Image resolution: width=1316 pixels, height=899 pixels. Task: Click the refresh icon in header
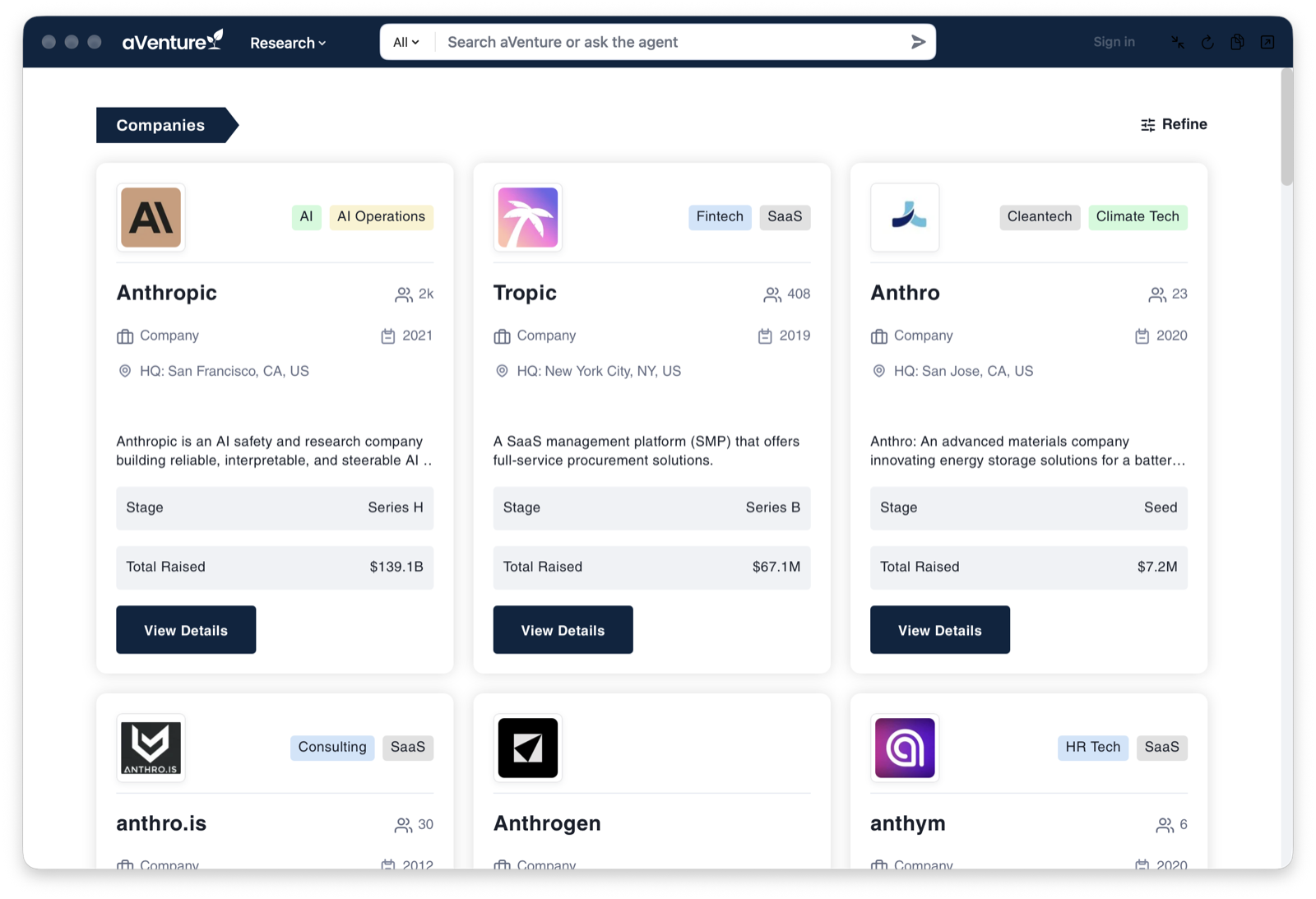(x=1207, y=42)
